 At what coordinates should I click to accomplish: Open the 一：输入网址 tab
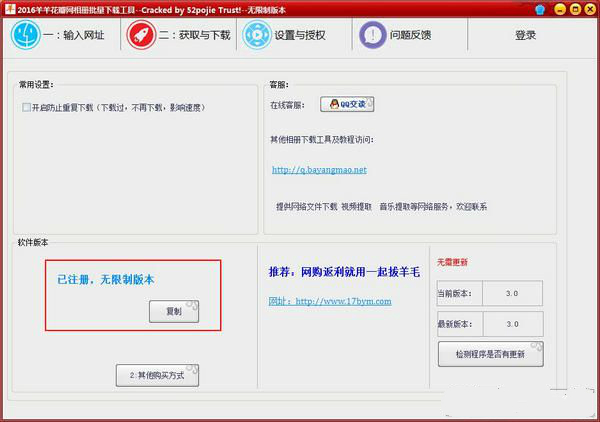[61, 35]
